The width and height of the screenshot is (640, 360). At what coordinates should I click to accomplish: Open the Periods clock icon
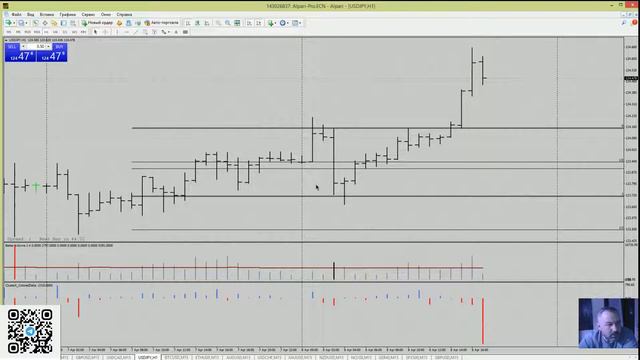pyautogui.click(x=282, y=23)
